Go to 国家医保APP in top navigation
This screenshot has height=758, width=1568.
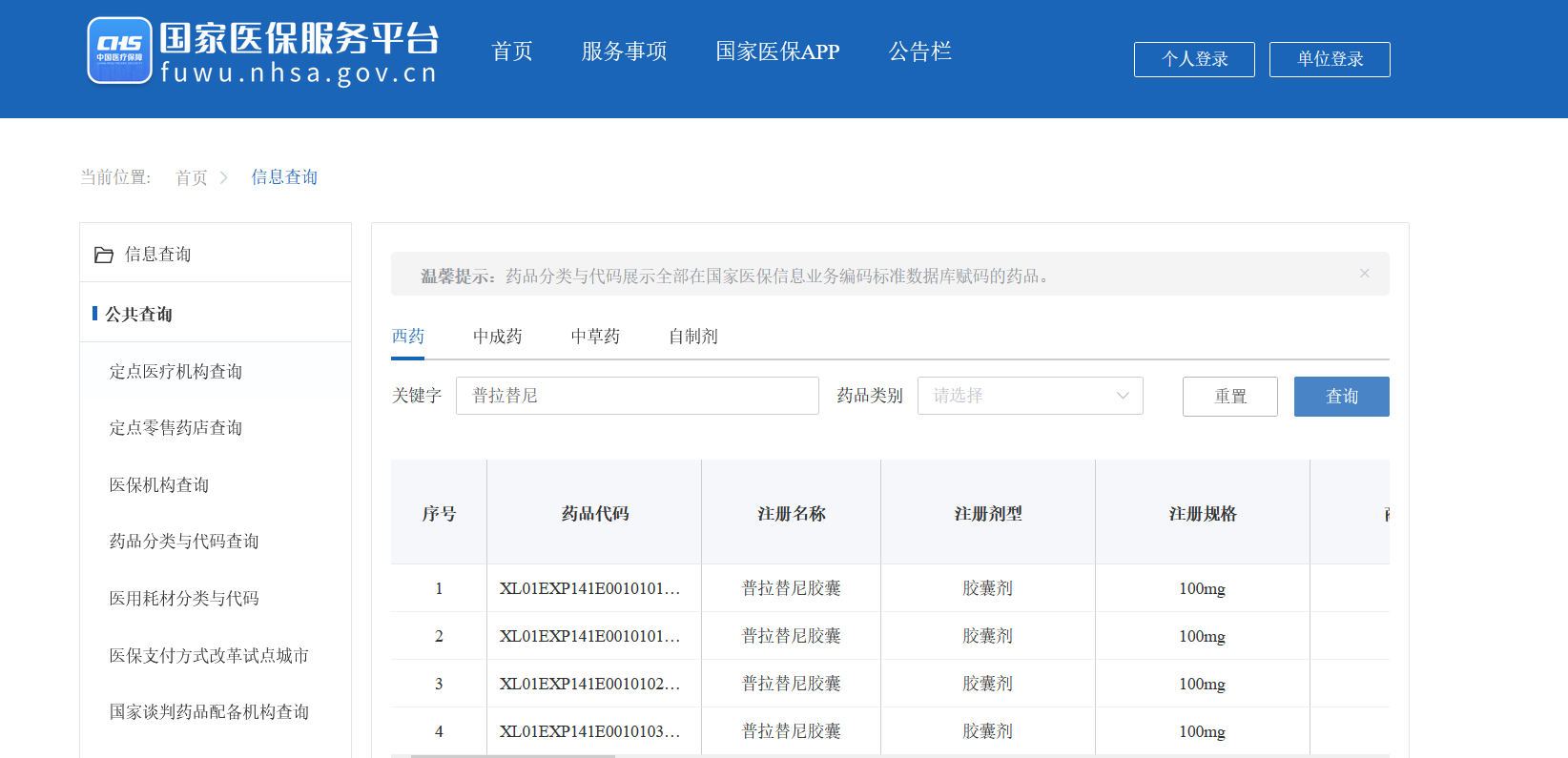[x=777, y=51]
